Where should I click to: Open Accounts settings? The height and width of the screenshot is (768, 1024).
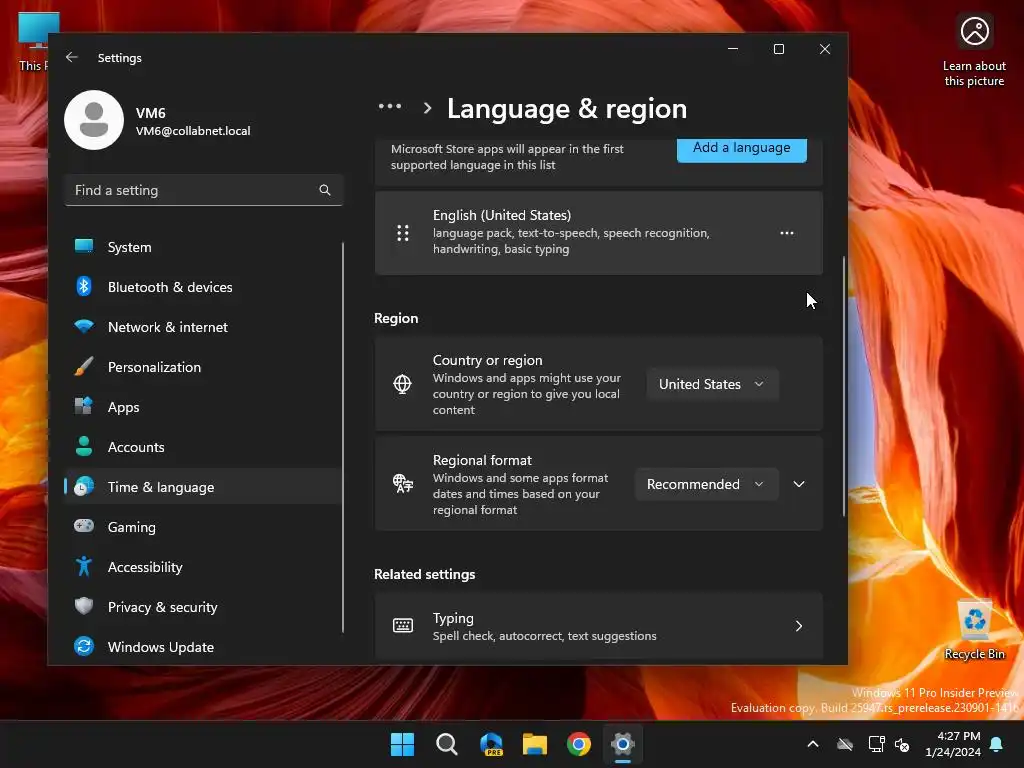(202, 447)
